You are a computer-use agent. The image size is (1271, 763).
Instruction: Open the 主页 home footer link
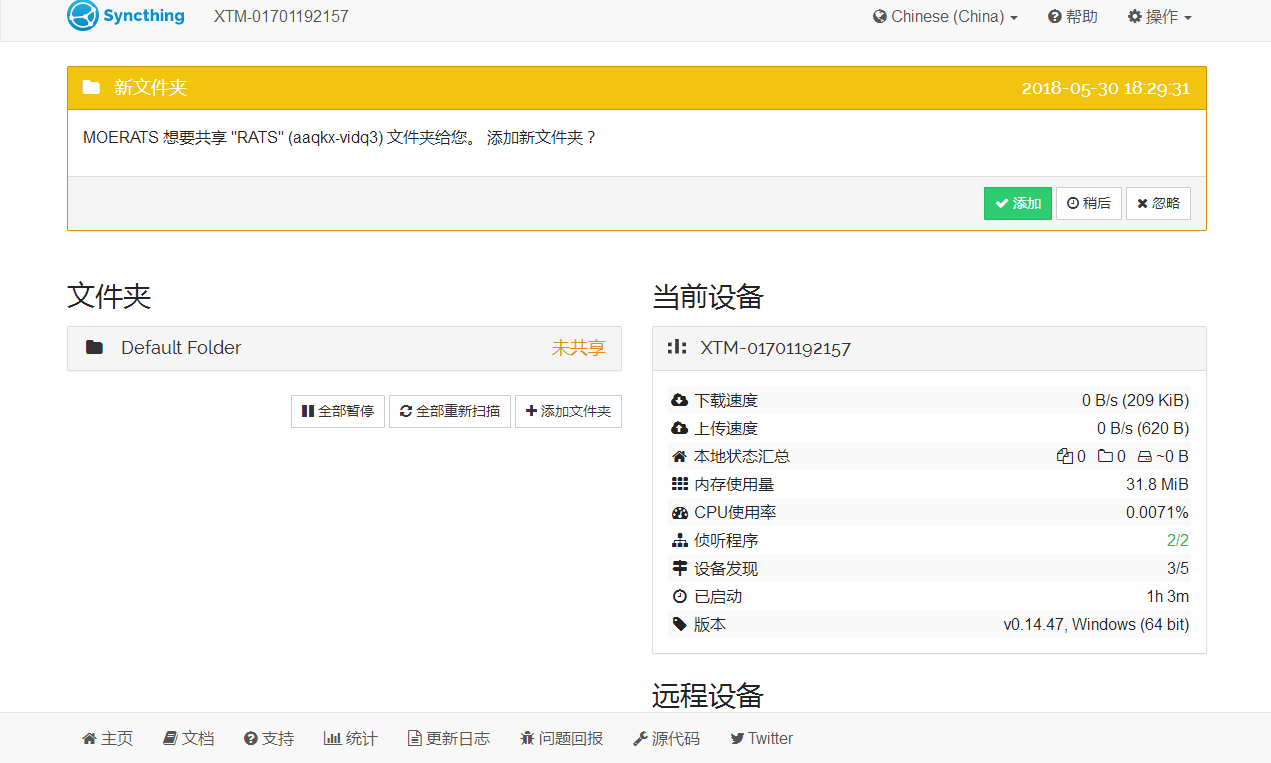(x=107, y=738)
